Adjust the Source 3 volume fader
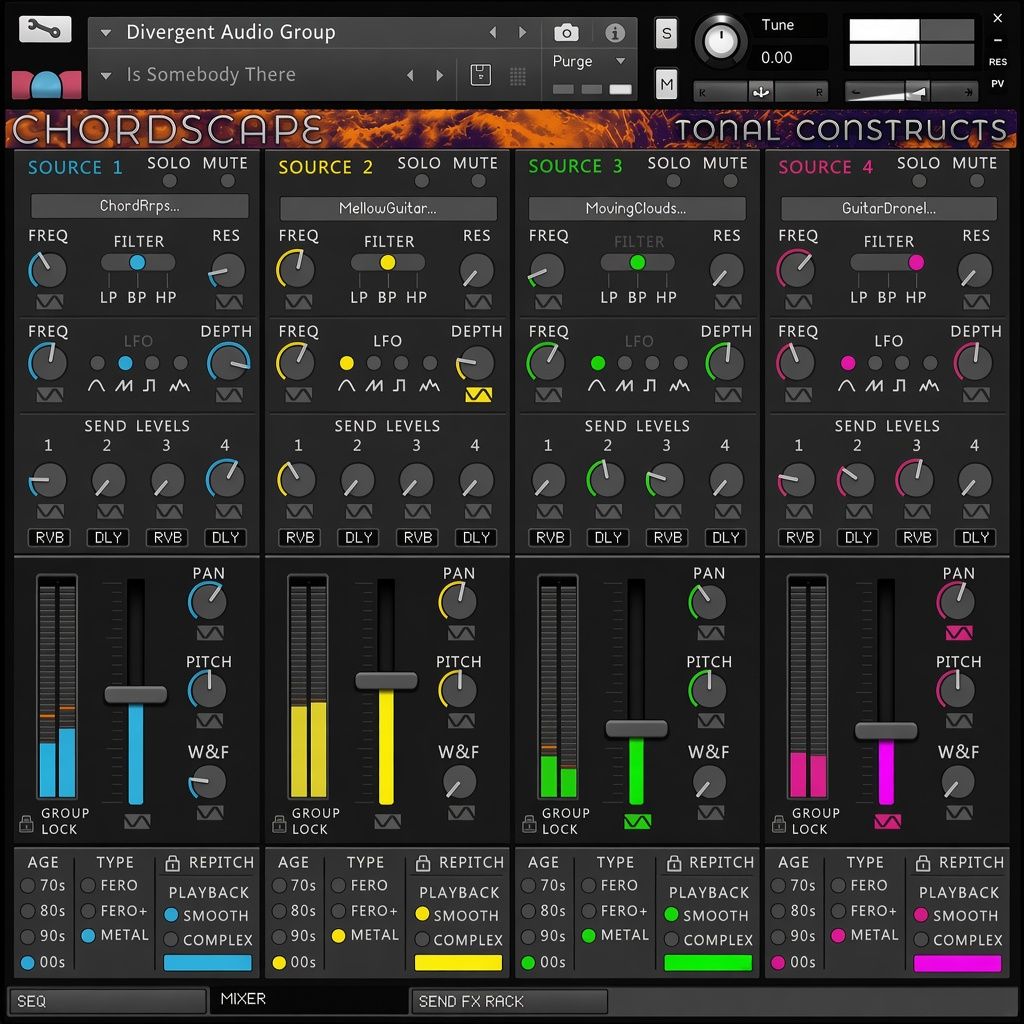 click(x=637, y=729)
